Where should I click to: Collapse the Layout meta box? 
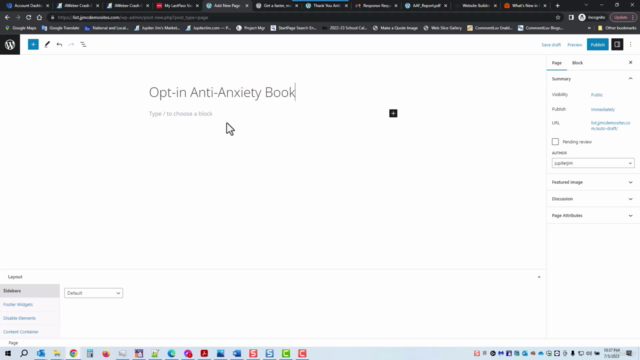539,277
